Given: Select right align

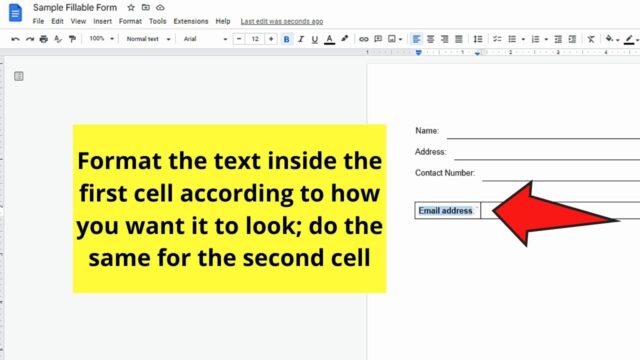Looking at the screenshot, I should coord(444,39).
